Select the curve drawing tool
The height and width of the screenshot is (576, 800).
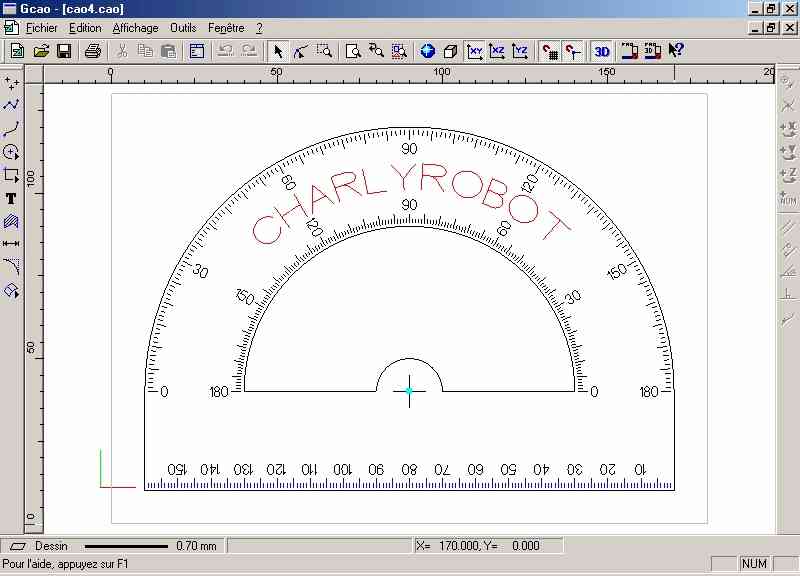pos(11,129)
